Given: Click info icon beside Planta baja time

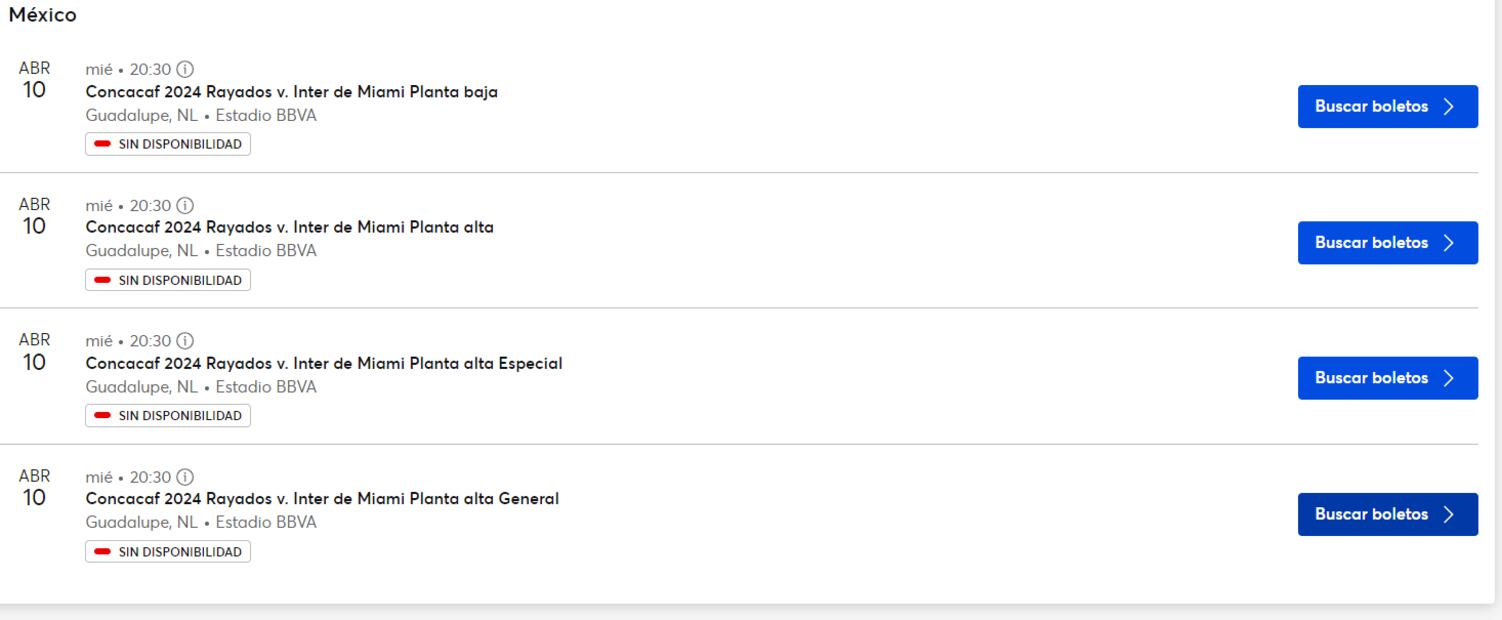Looking at the screenshot, I should click(185, 70).
